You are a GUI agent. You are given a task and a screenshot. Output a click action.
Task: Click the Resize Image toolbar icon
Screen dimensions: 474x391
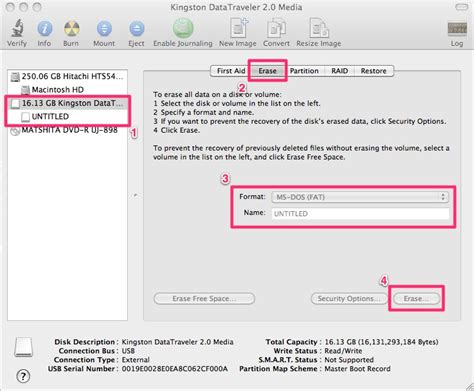point(319,28)
